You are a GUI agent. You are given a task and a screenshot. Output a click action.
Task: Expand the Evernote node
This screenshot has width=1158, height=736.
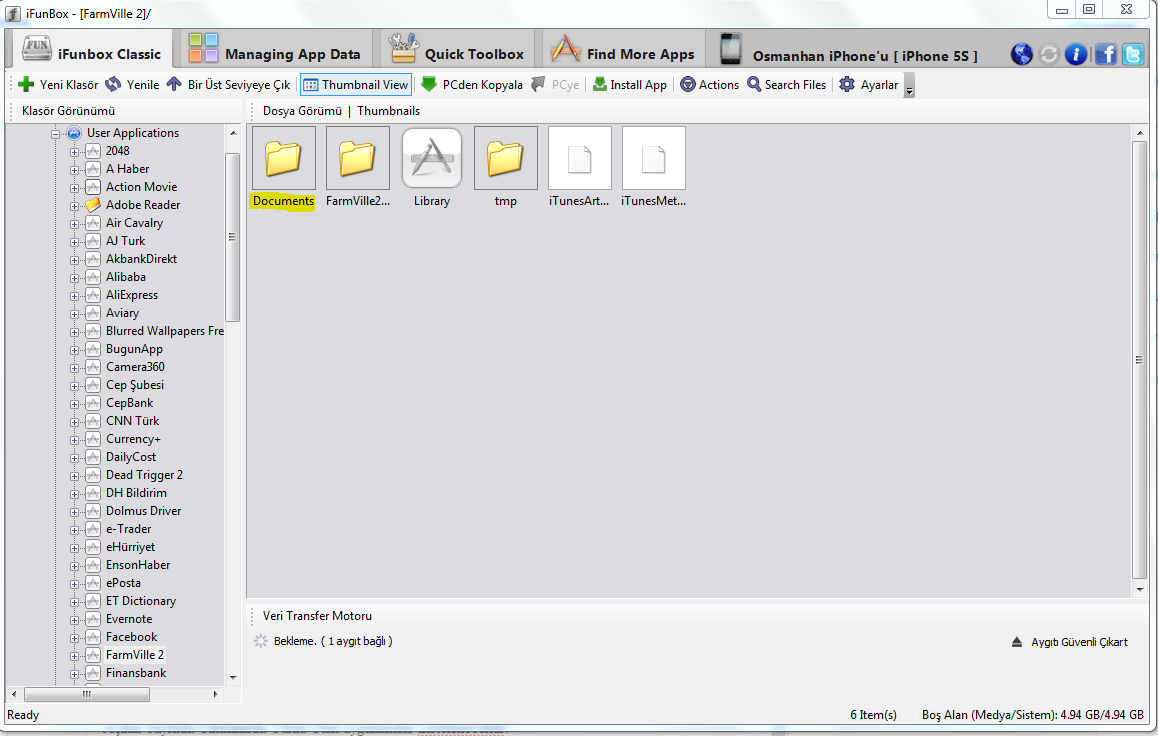74,620
